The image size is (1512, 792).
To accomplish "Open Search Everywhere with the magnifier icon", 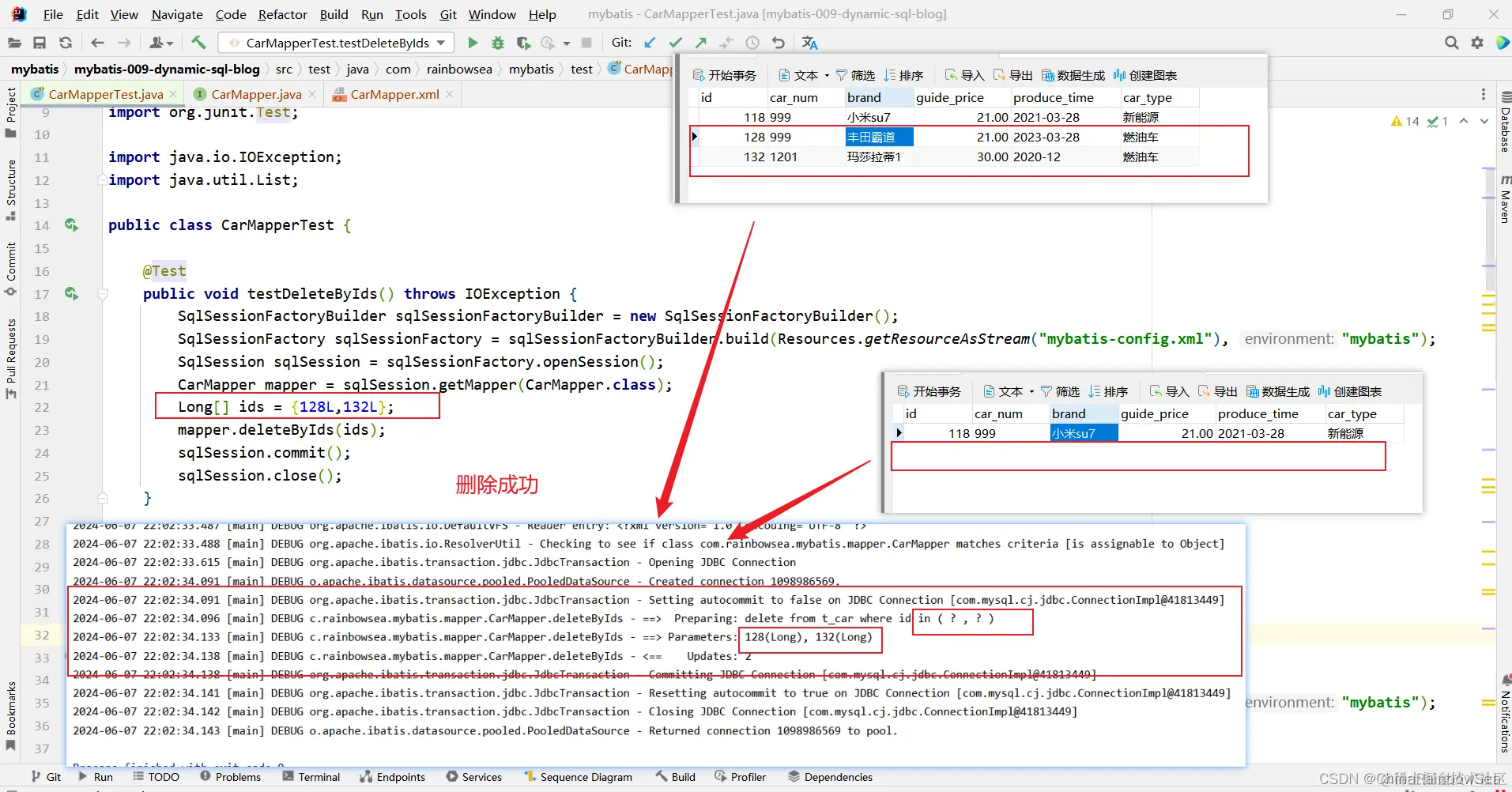I will click(x=1451, y=43).
